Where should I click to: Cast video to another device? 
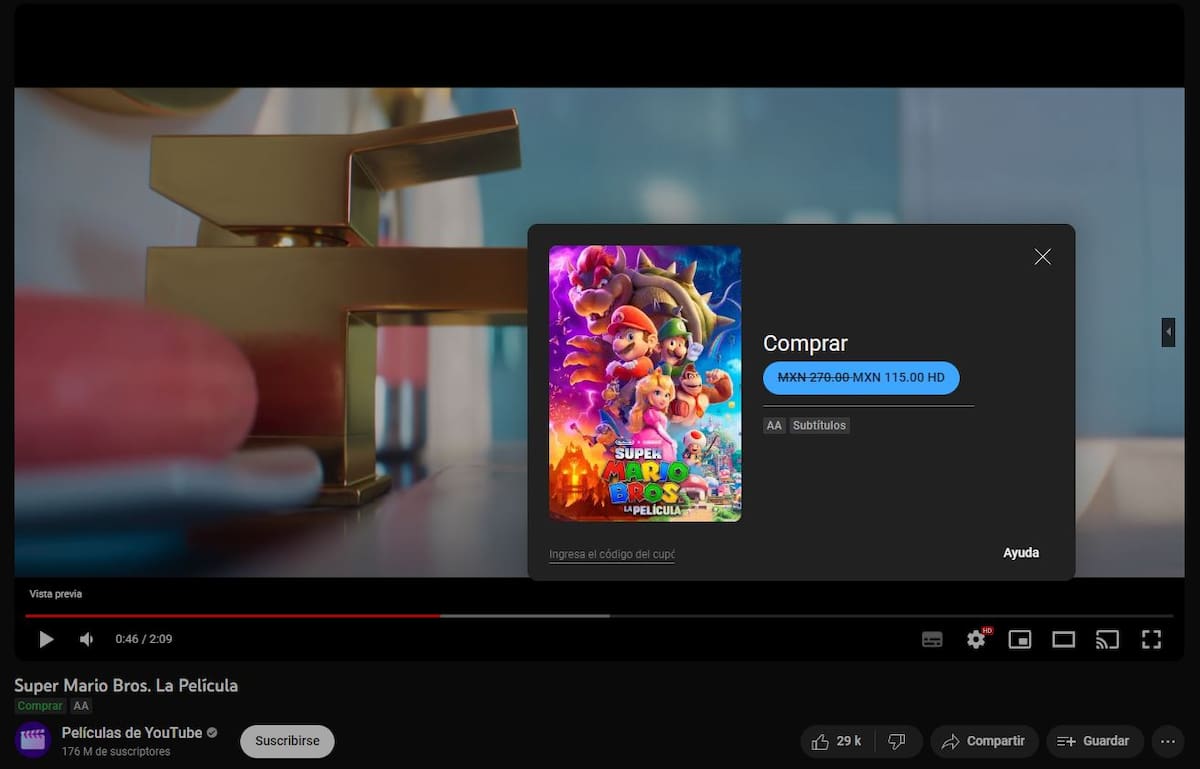1107,640
